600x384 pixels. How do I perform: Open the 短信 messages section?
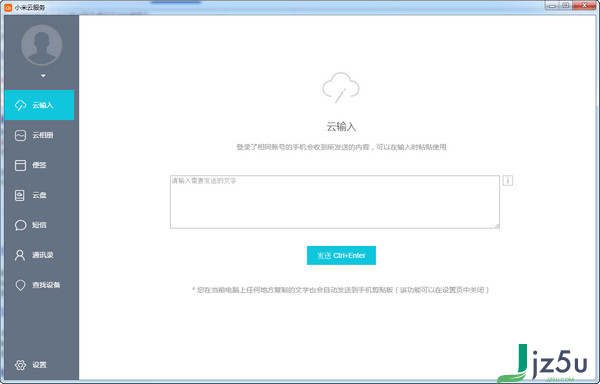pyautogui.click(x=39, y=225)
